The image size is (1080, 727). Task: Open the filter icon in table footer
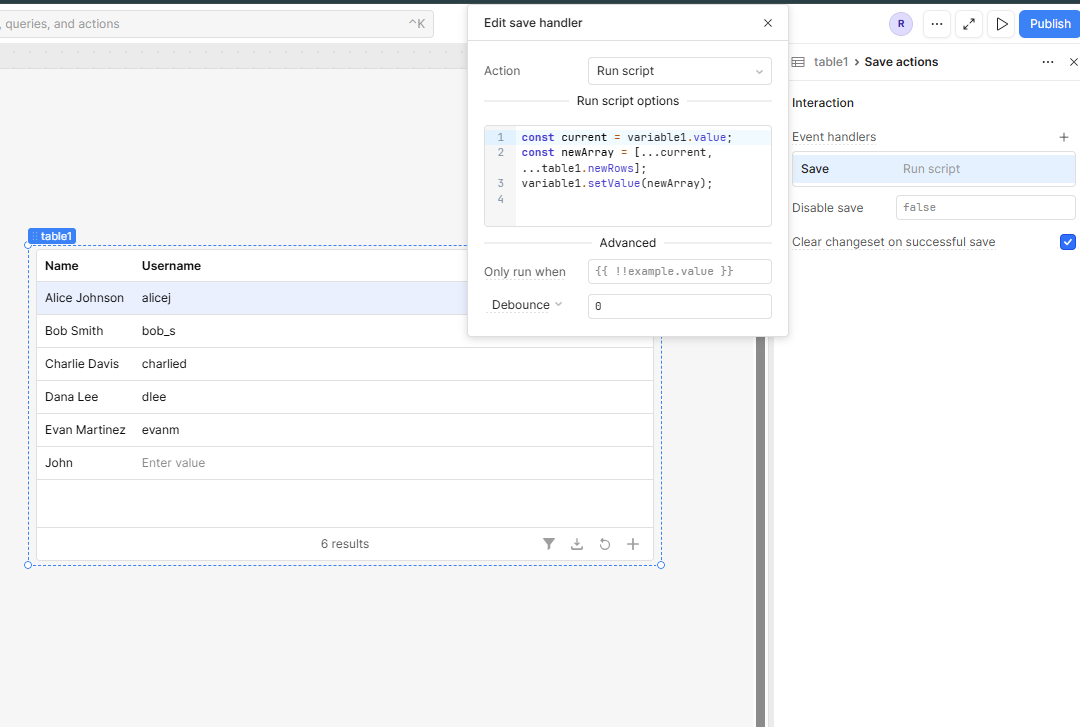click(x=548, y=544)
